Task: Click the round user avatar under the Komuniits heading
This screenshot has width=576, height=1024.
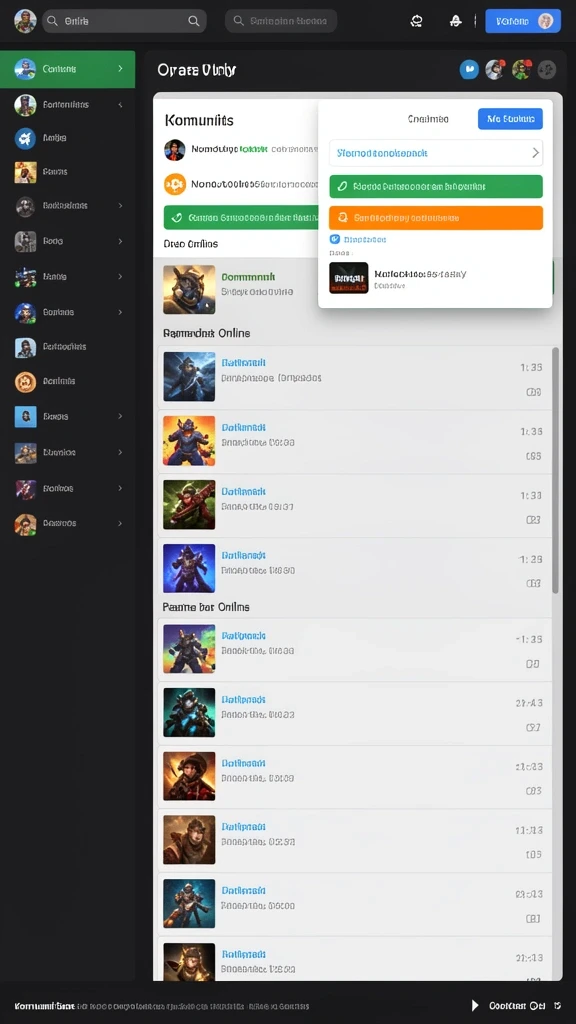Action: pos(174,150)
